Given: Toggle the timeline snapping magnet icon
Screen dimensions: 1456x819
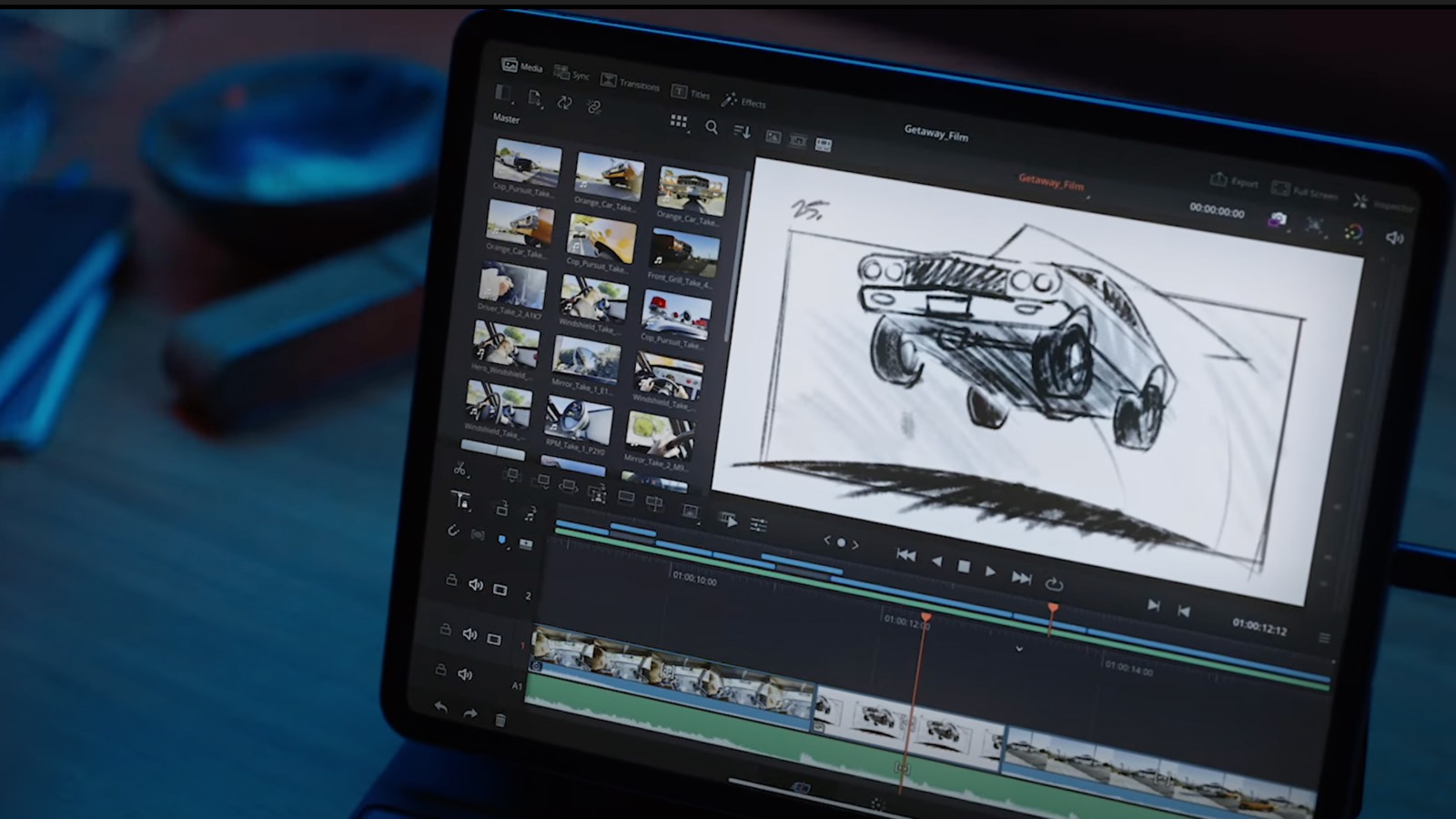Looking at the screenshot, I should click(x=453, y=531).
